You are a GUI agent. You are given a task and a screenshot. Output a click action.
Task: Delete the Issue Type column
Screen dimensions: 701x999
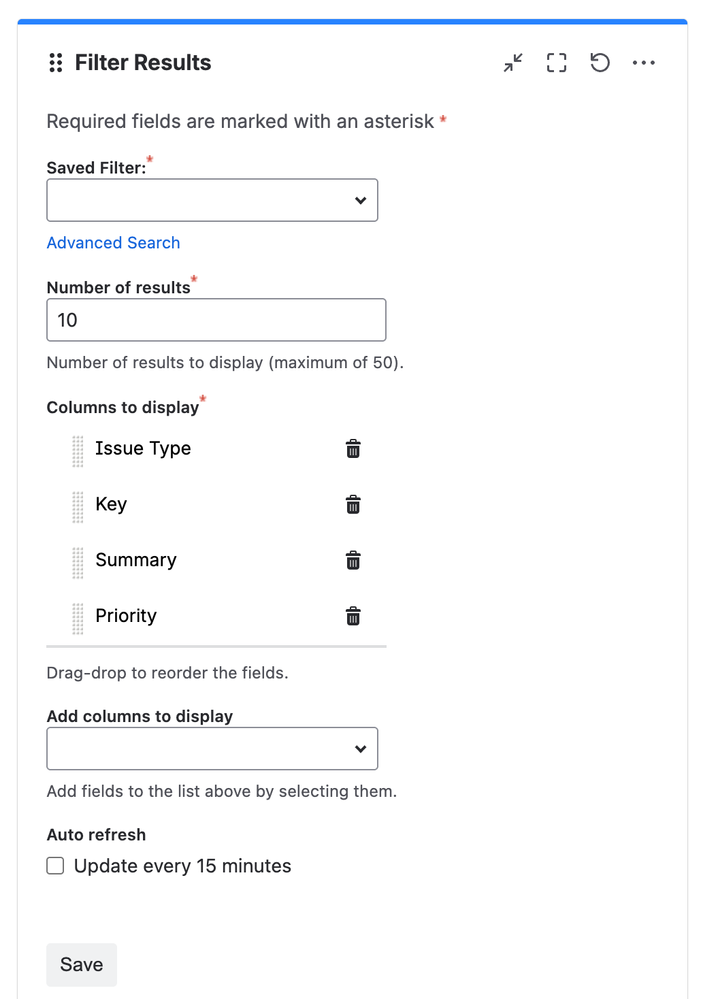pos(353,449)
